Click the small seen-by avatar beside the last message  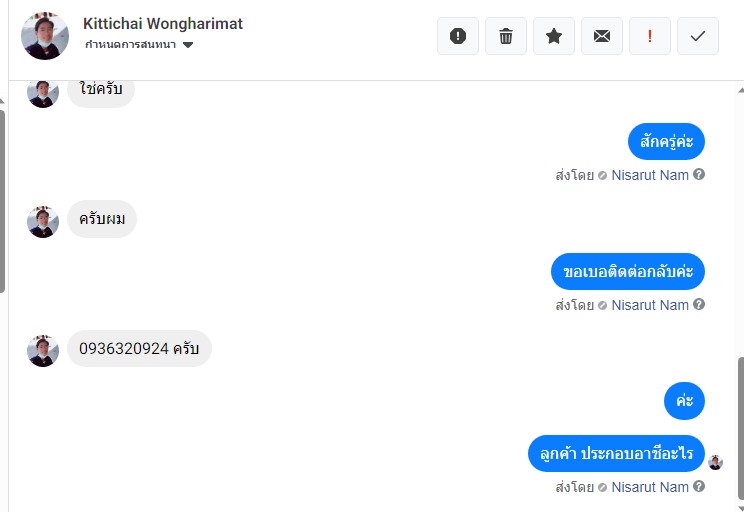click(x=715, y=462)
